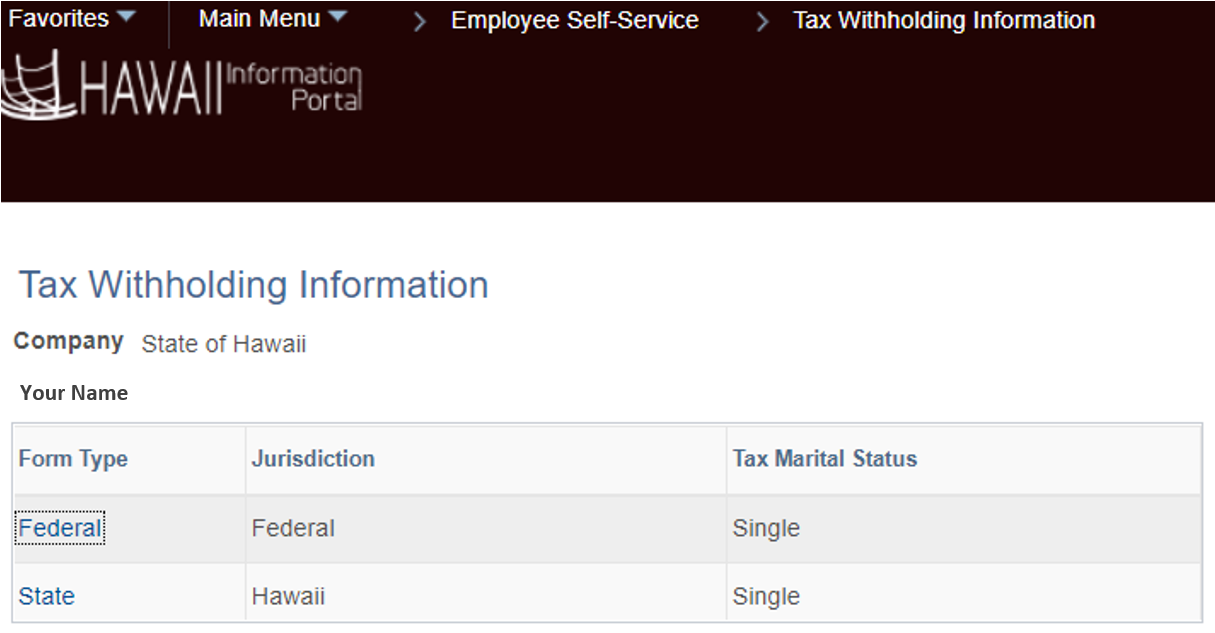Open the Federal form type link
The height and width of the screenshot is (633, 1215).
point(60,528)
